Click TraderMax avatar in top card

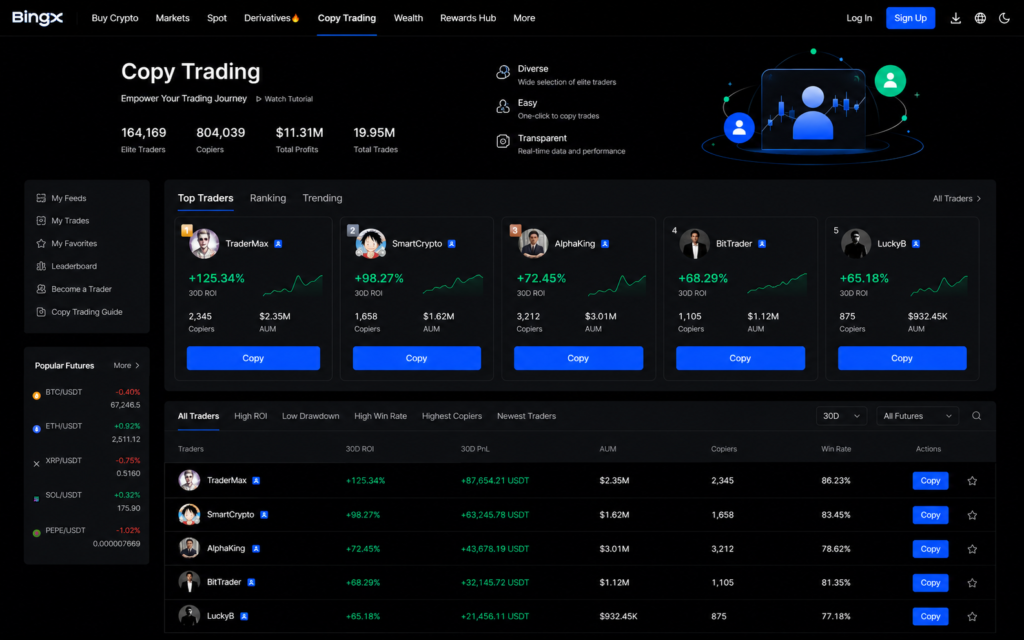204,244
